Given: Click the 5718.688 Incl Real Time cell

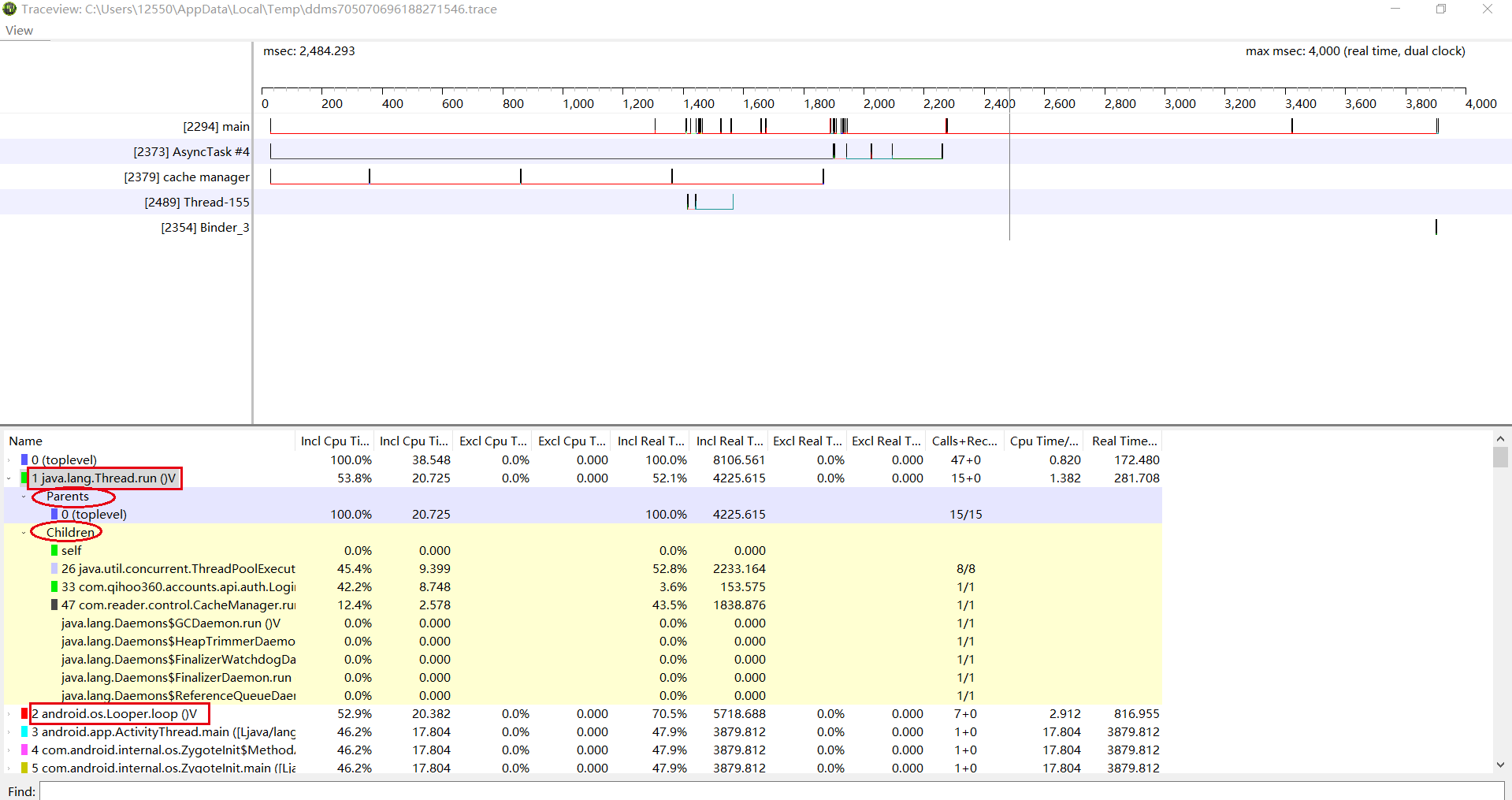Looking at the screenshot, I should (x=739, y=713).
